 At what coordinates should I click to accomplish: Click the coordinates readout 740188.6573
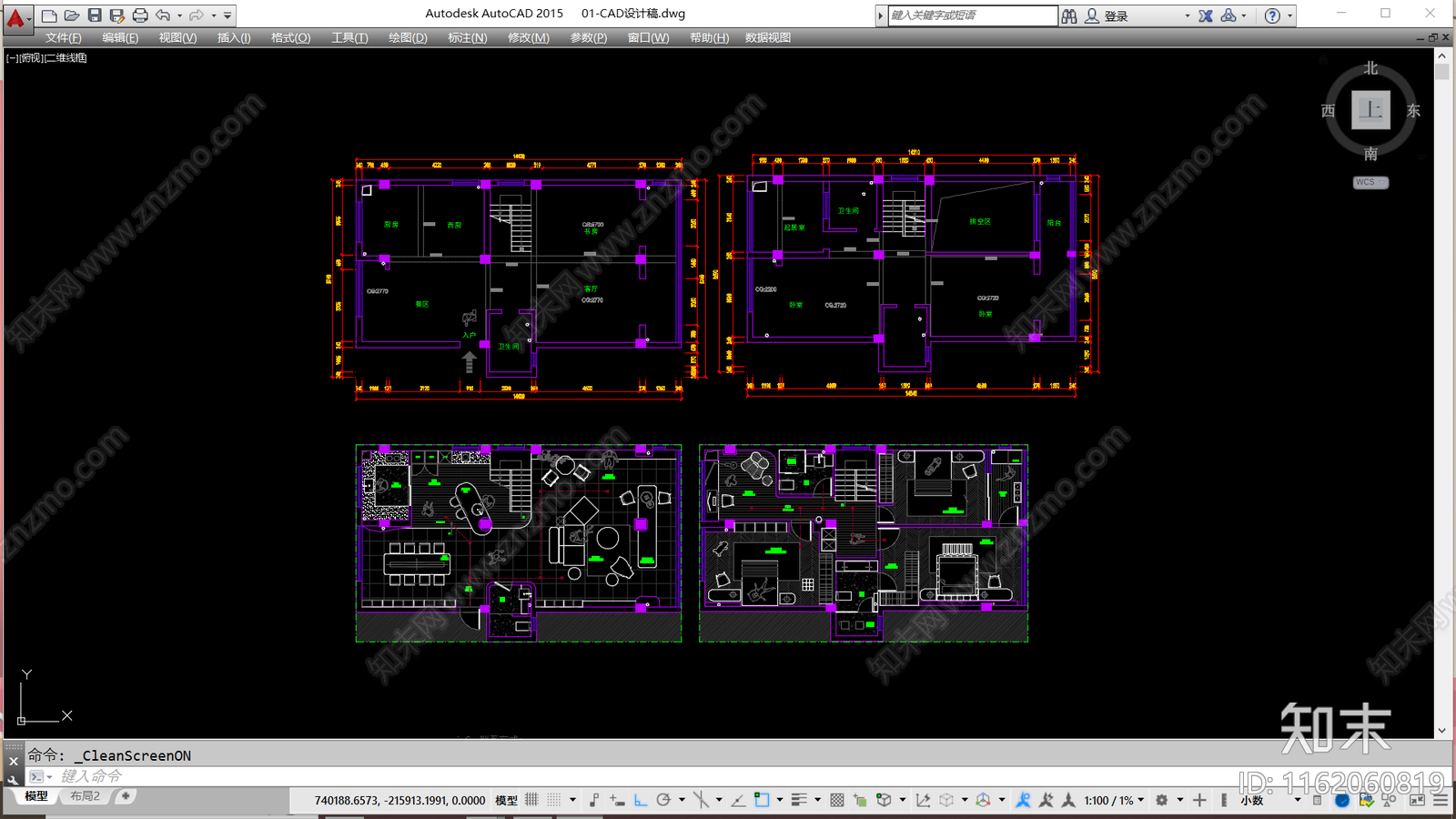click(399, 801)
